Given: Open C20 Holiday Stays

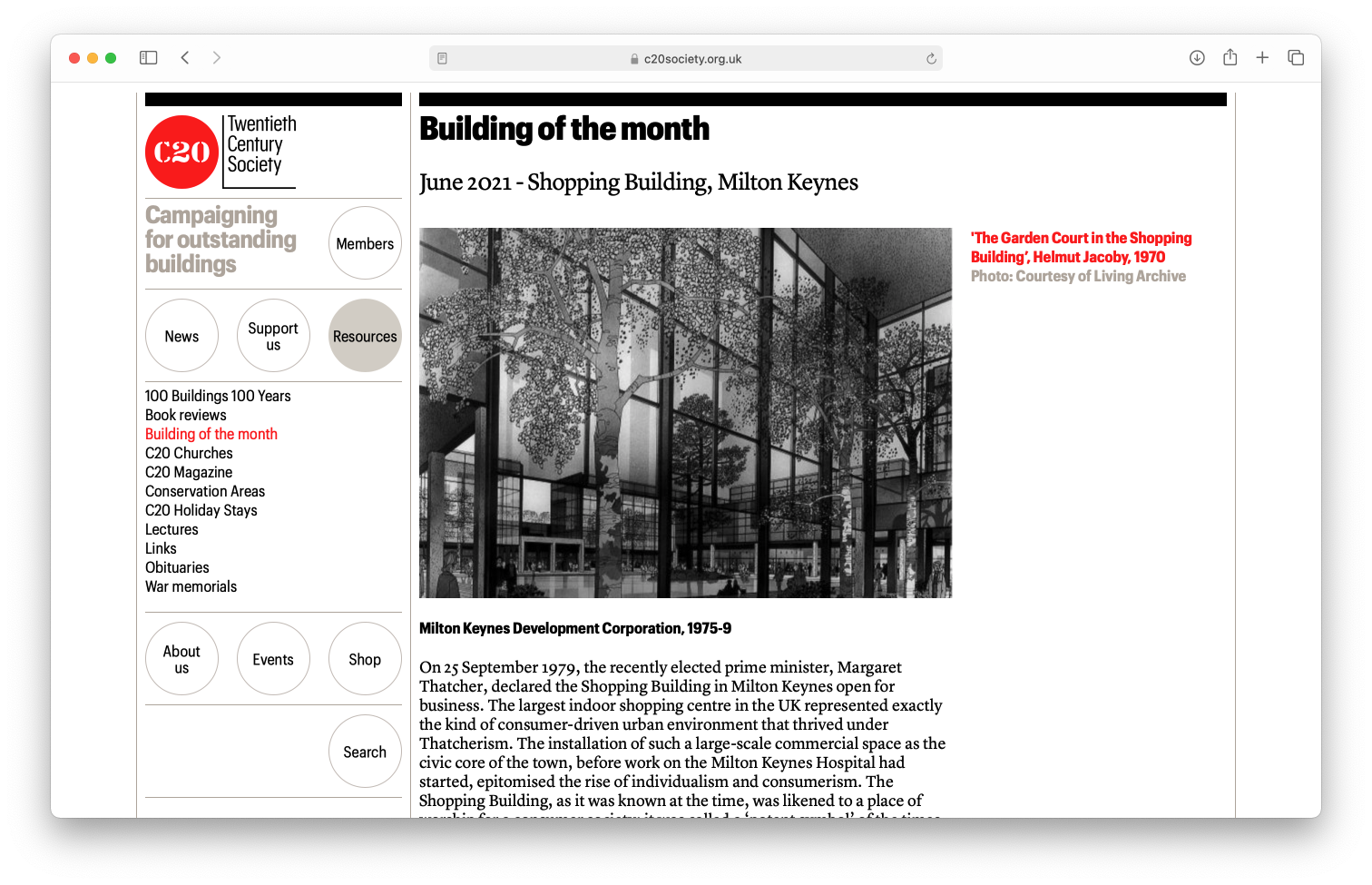Looking at the screenshot, I should tap(201, 510).
